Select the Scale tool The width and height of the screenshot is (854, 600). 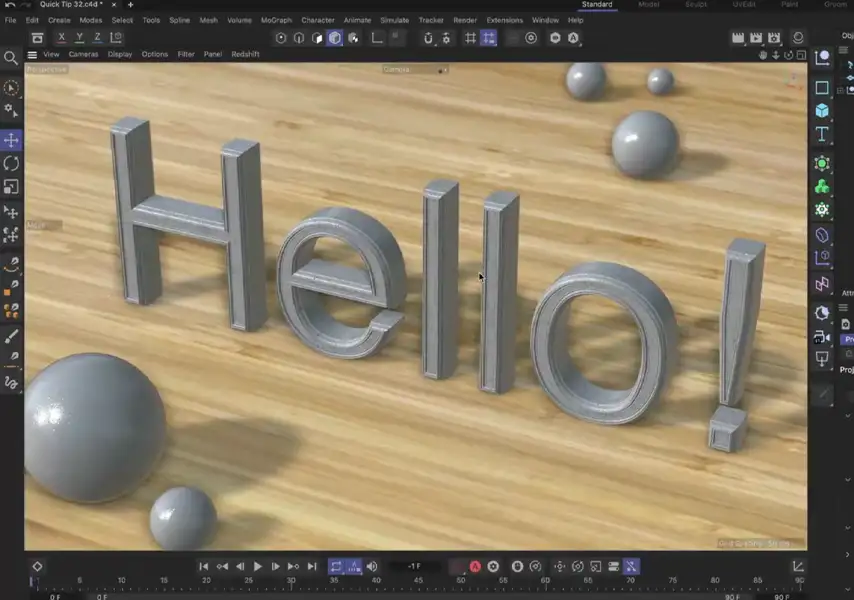(10, 188)
